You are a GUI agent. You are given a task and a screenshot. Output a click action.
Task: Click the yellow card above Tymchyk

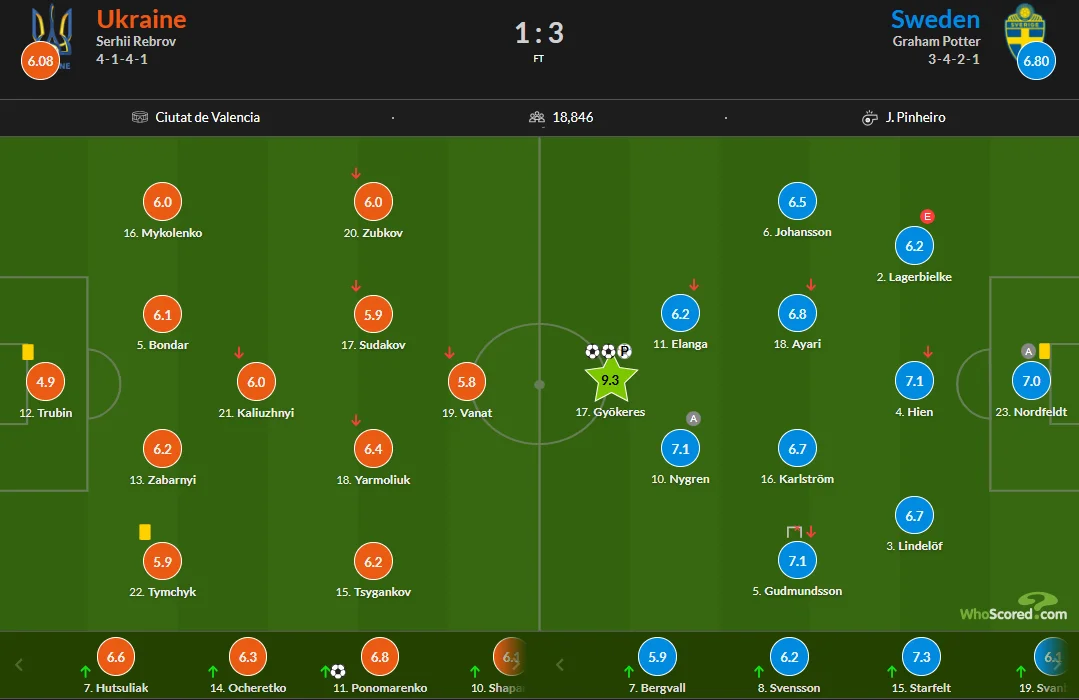click(x=145, y=532)
